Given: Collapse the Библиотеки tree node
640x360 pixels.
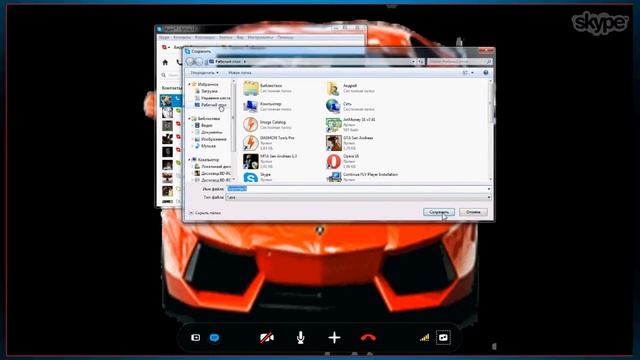Looking at the screenshot, I should 190,118.
